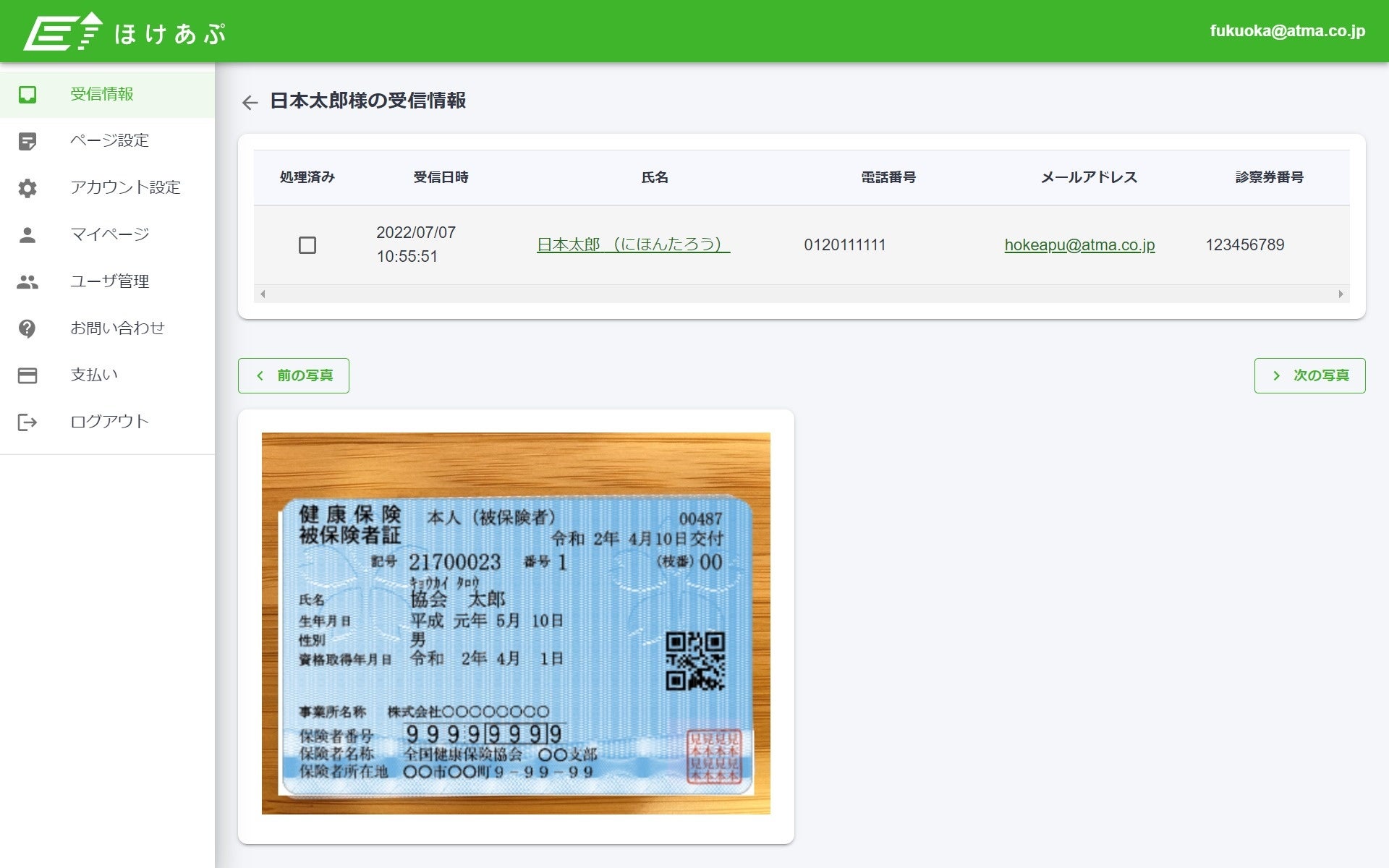Go back using the left arrow icon
This screenshot has height=868, width=1389.
click(x=250, y=103)
